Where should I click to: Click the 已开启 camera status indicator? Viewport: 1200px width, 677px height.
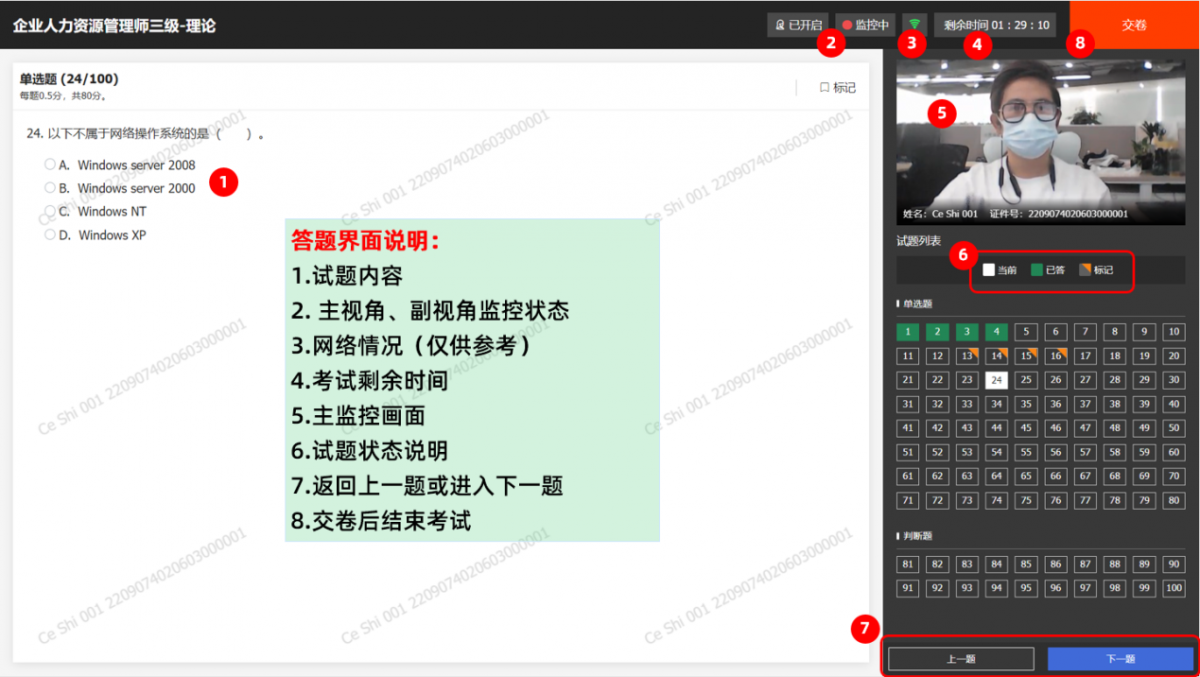(x=796, y=25)
